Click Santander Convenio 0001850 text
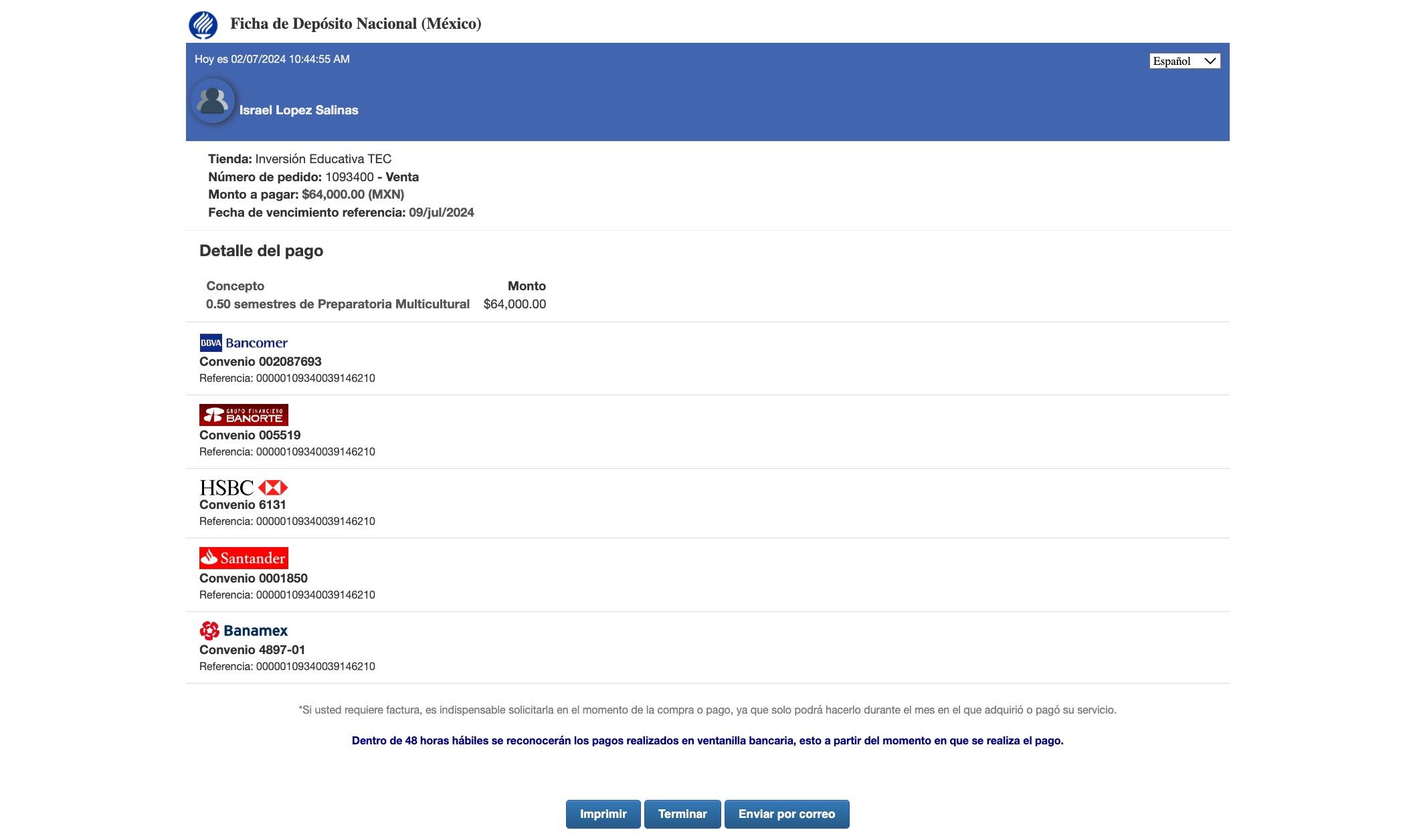 point(253,579)
